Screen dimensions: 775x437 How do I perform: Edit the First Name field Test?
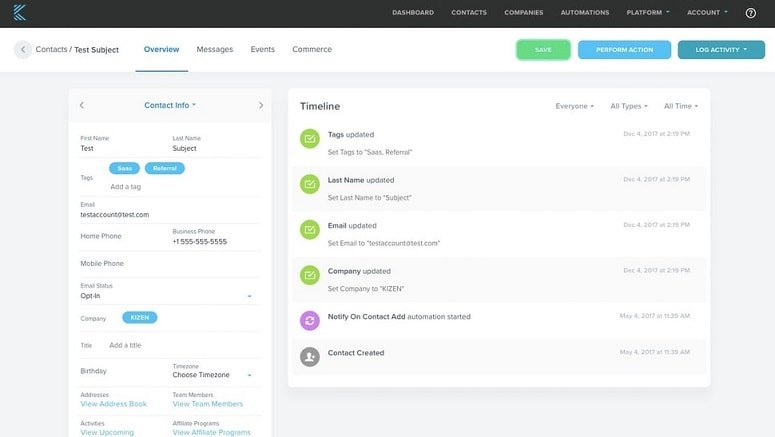(x=87, y=148)
